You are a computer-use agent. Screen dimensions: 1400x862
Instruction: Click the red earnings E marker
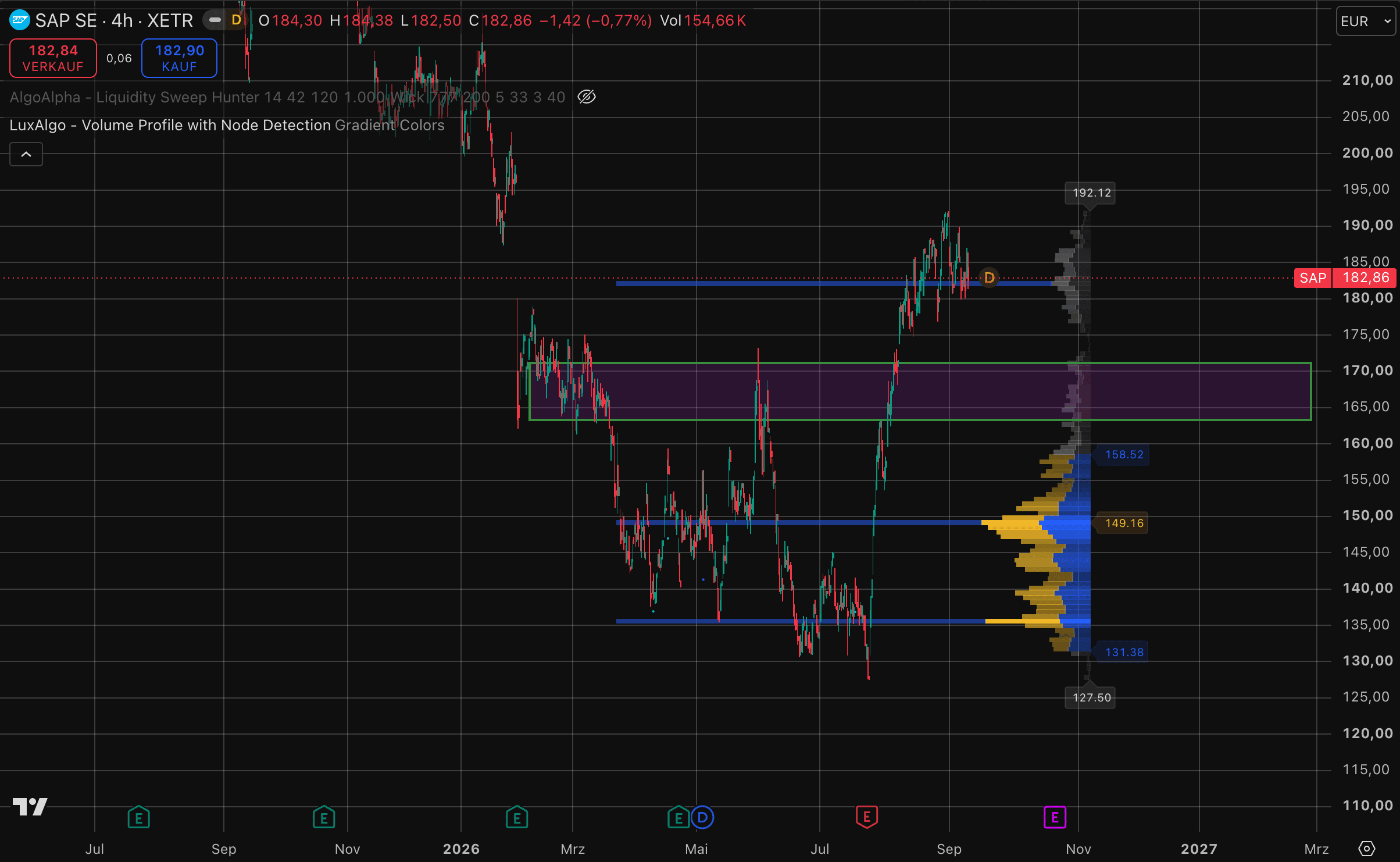866,817
